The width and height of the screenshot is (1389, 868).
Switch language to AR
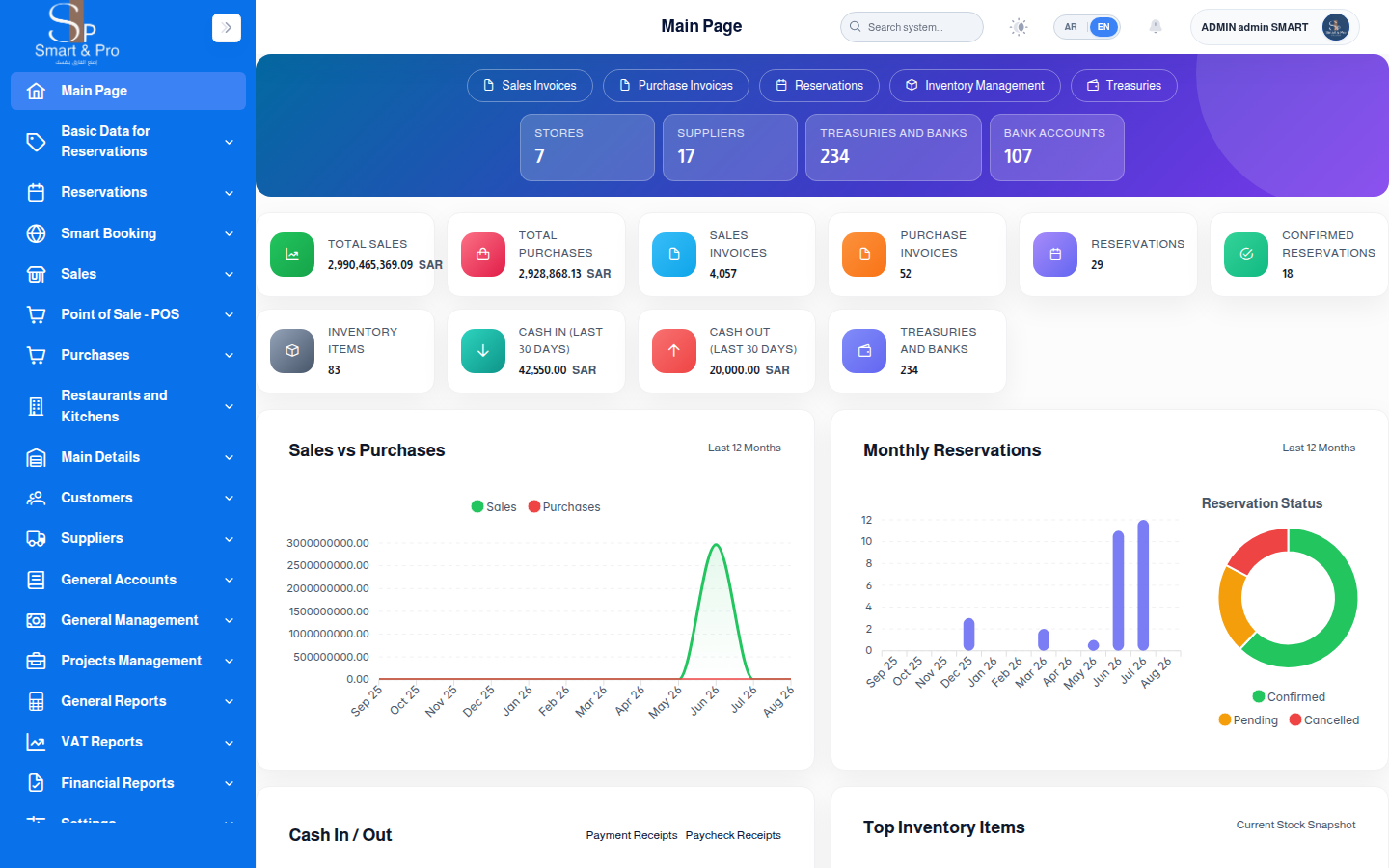[1071, 27]
